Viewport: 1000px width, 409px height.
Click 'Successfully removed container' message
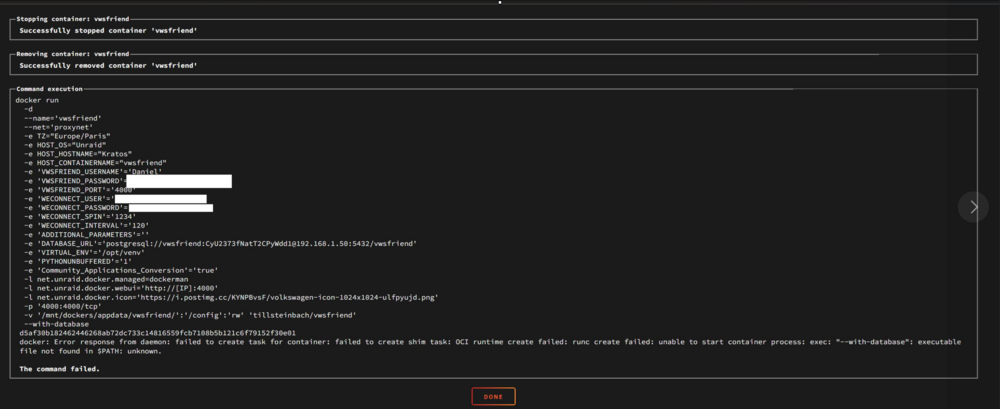point(108,66)
